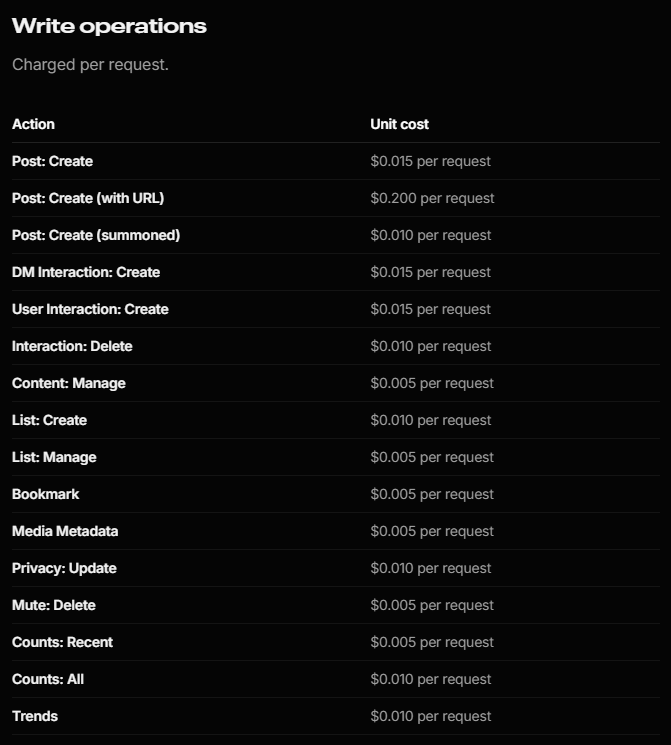This screenshot has height=745, width=671.
Task: Click the Bookmark action label
Action: 46,495
